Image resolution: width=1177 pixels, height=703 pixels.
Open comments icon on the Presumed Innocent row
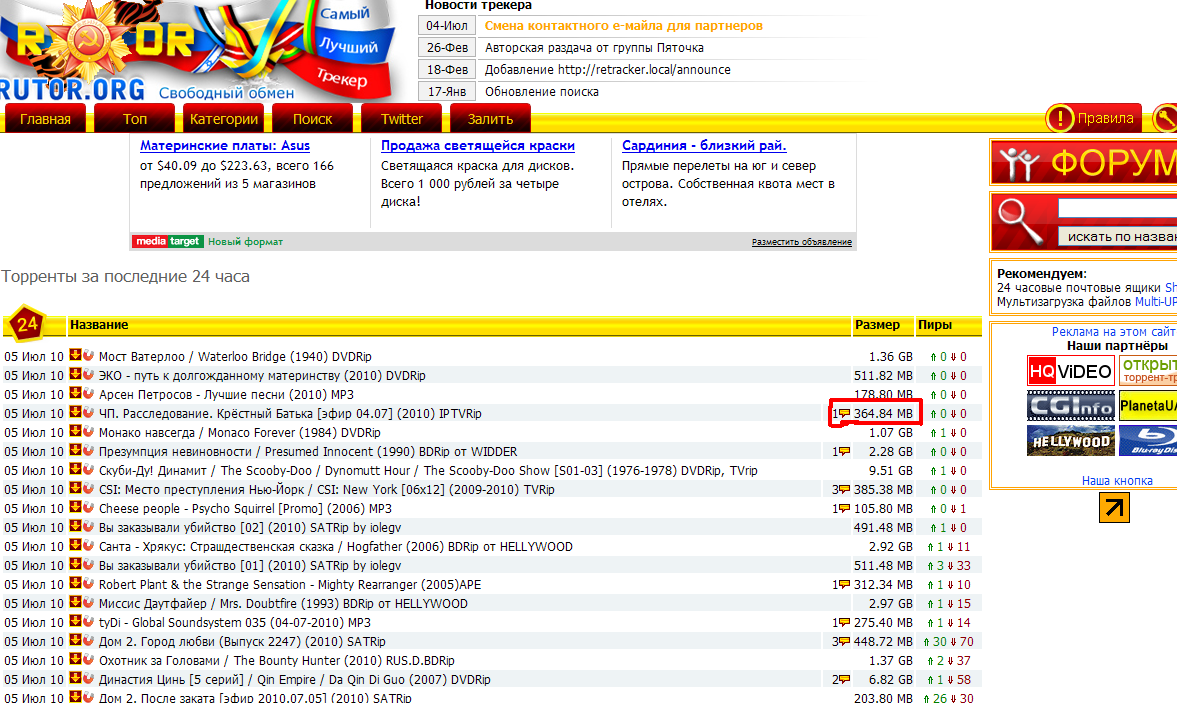pos(844,452)
